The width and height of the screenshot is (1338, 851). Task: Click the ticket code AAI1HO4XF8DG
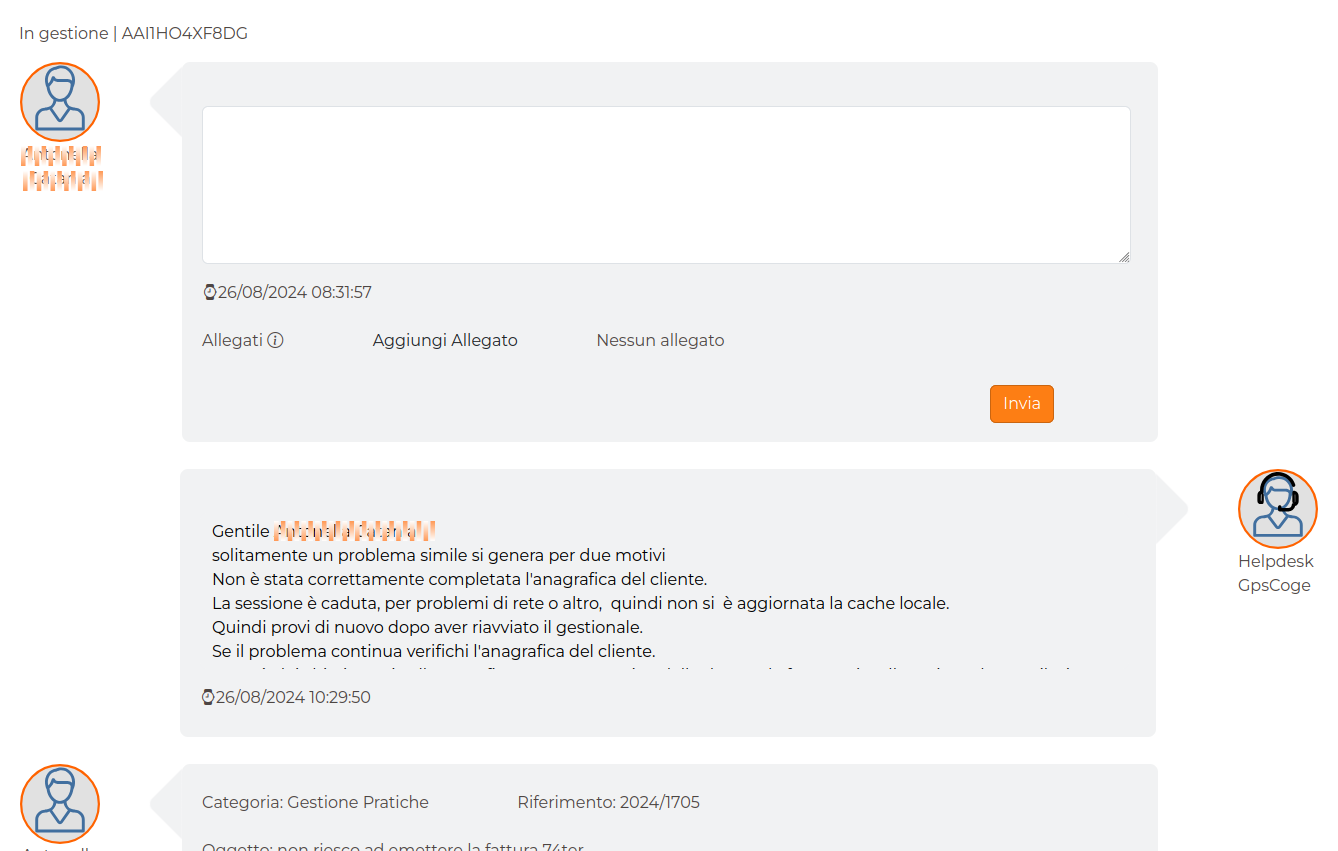pyautogui.click(x=184, y=32)
